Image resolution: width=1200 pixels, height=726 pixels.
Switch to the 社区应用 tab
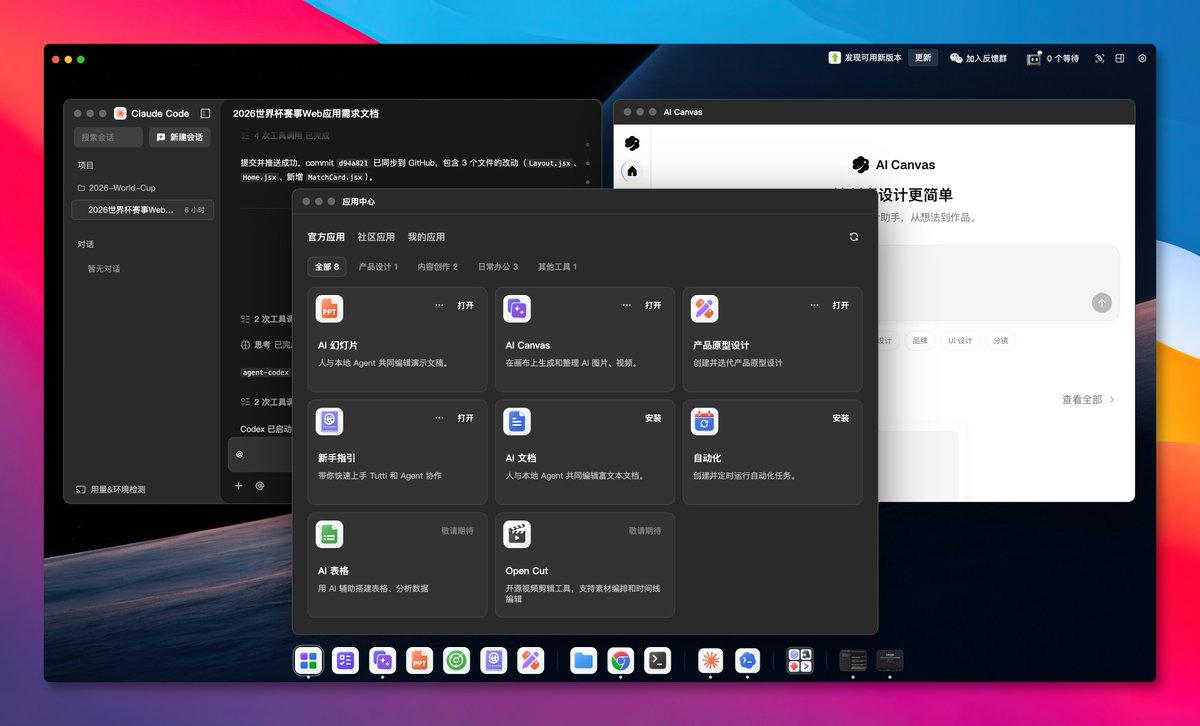376,237
